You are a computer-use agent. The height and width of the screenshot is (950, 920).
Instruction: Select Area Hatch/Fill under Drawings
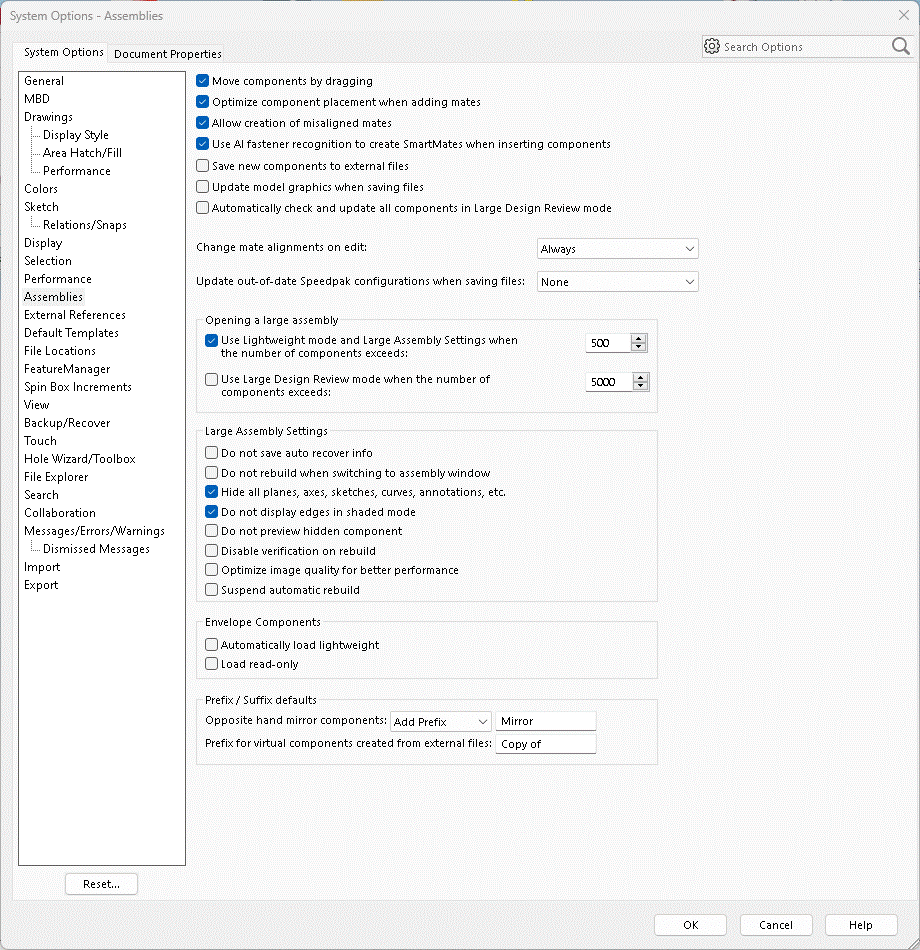coord(82,153)
